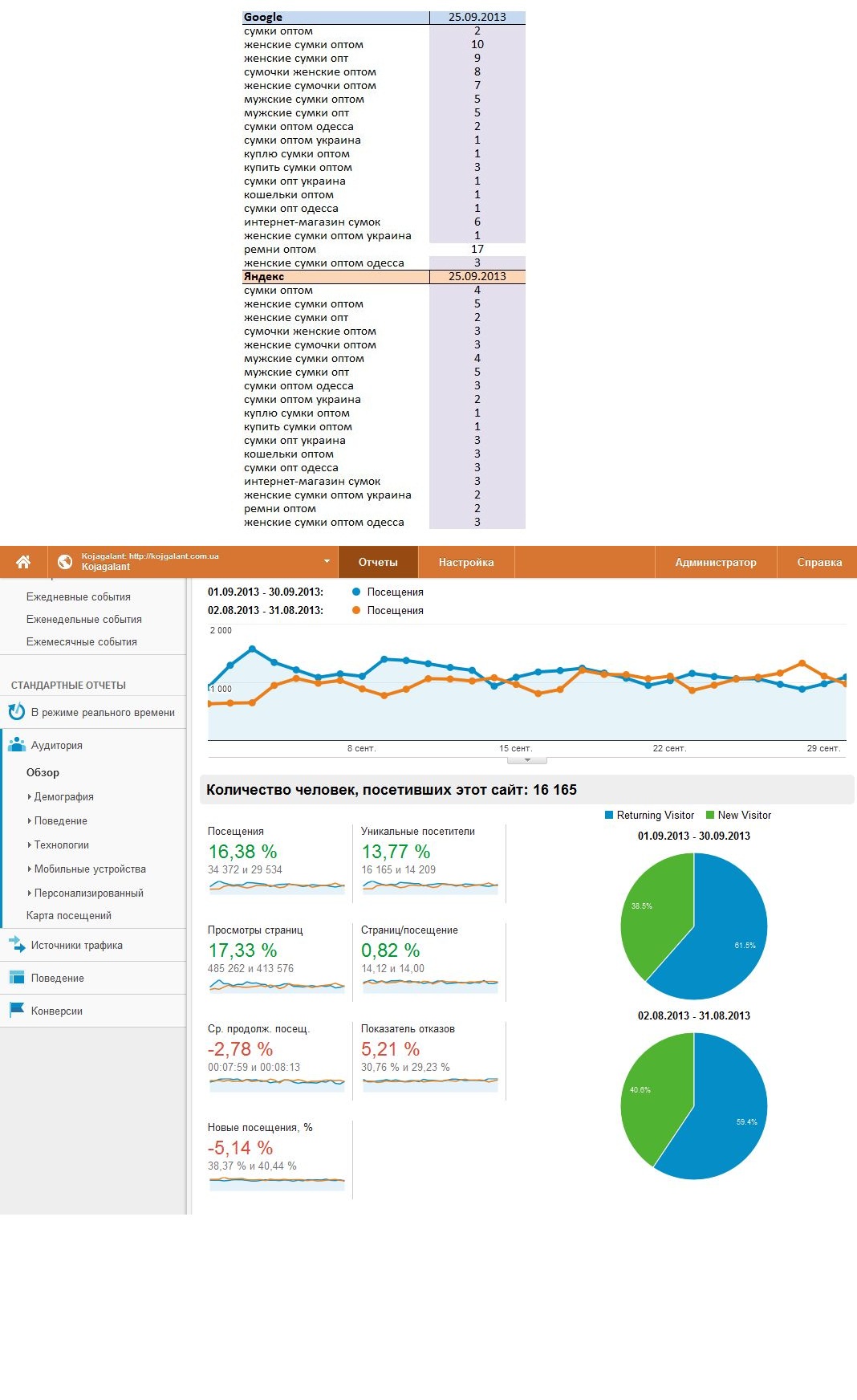Open Ежедневные события in sidebar
857x1400 pixels.
coord(79,596)
